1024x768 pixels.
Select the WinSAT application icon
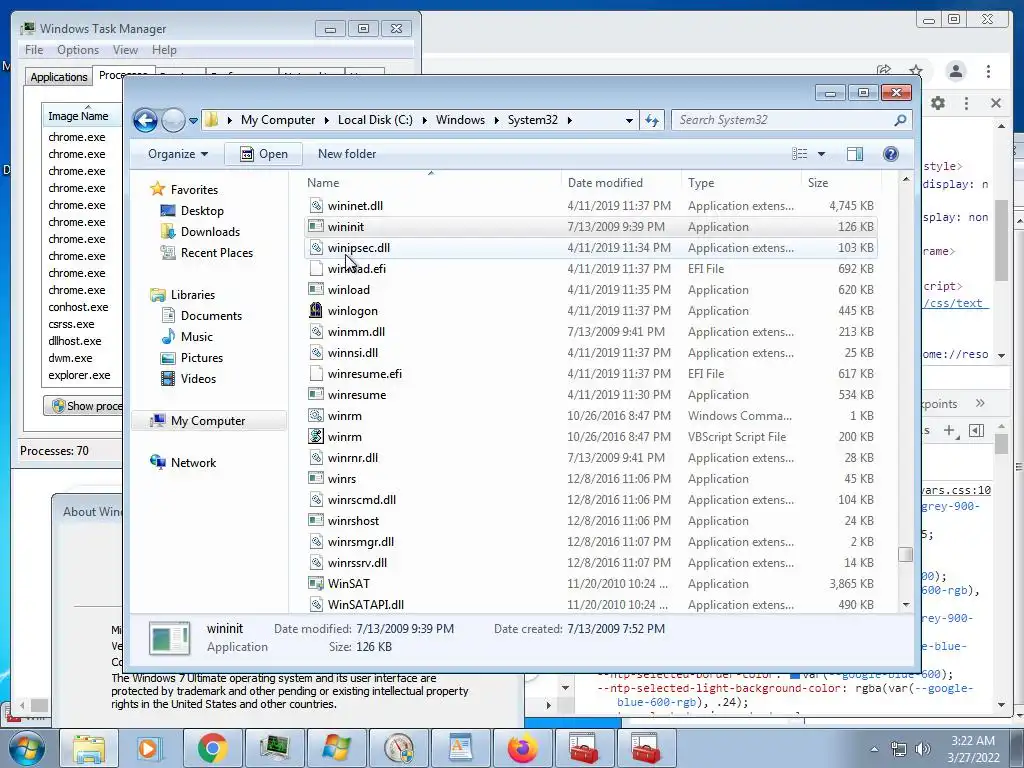(x=316, y=584)
